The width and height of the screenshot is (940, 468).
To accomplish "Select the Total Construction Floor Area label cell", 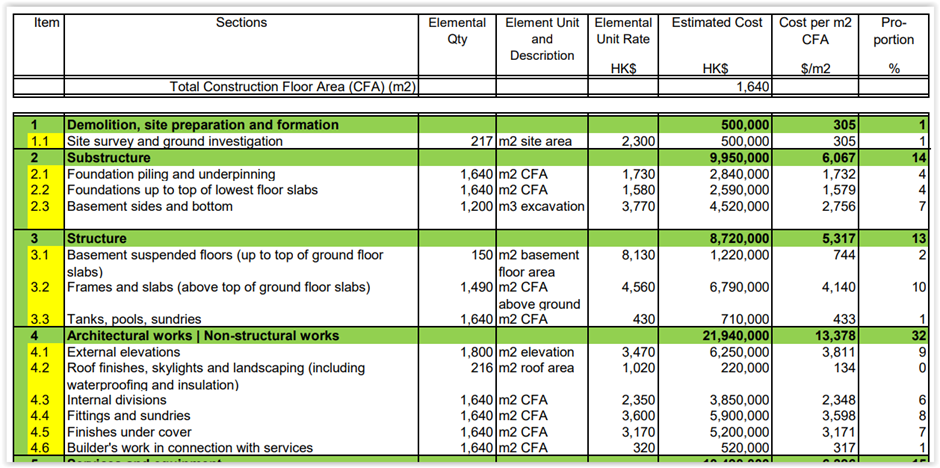I will tap(293, 87).
